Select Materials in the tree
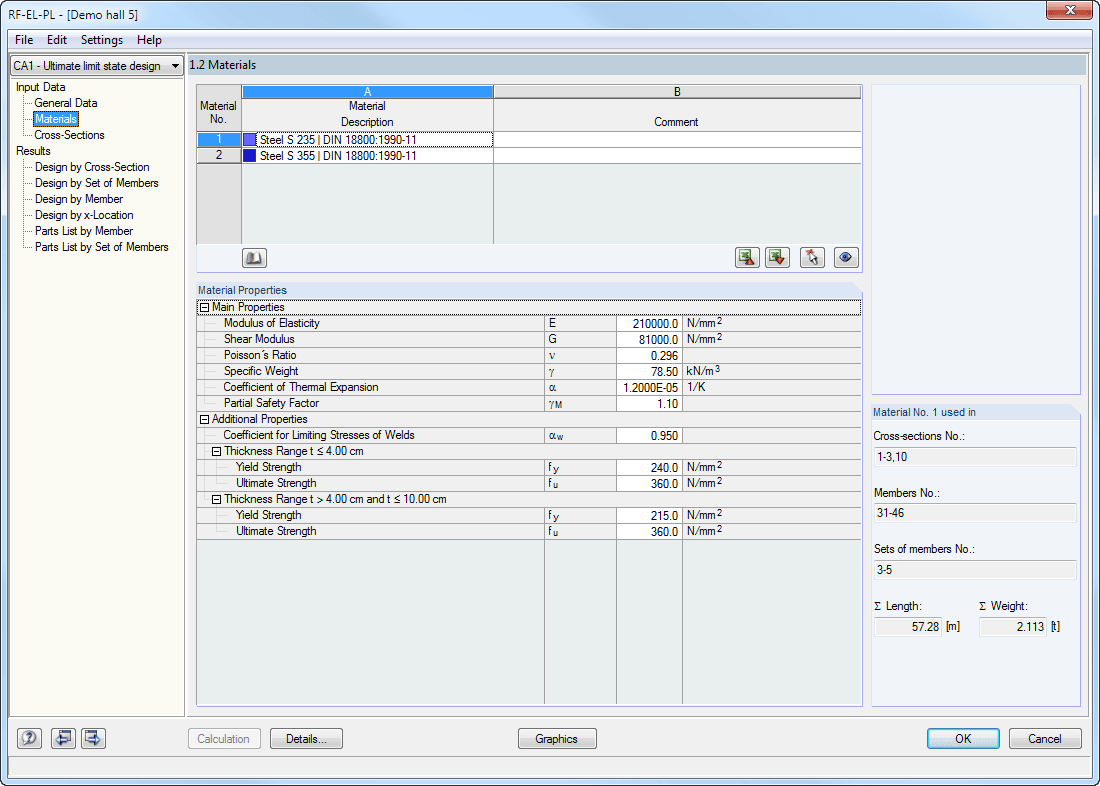This screenshot has height=786, width=1100. coord(56,119)
